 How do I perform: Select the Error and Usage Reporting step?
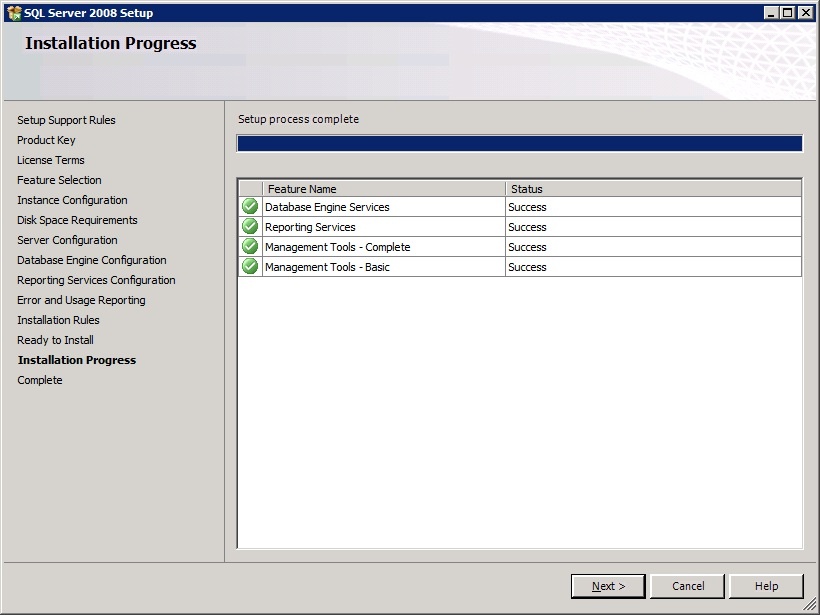[x=82, y=300]
